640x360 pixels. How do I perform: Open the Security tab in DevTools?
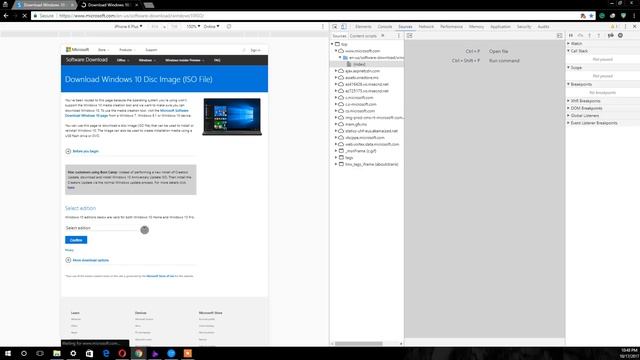point(524,27)
